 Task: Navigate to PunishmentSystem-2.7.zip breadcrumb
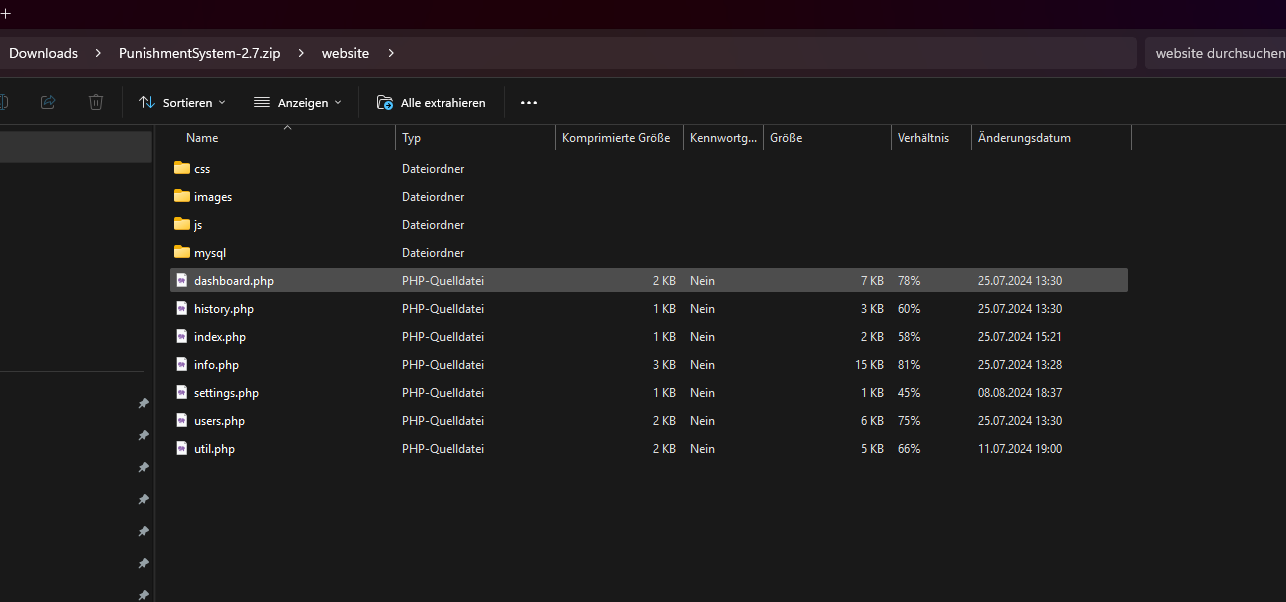click(199, 53)
